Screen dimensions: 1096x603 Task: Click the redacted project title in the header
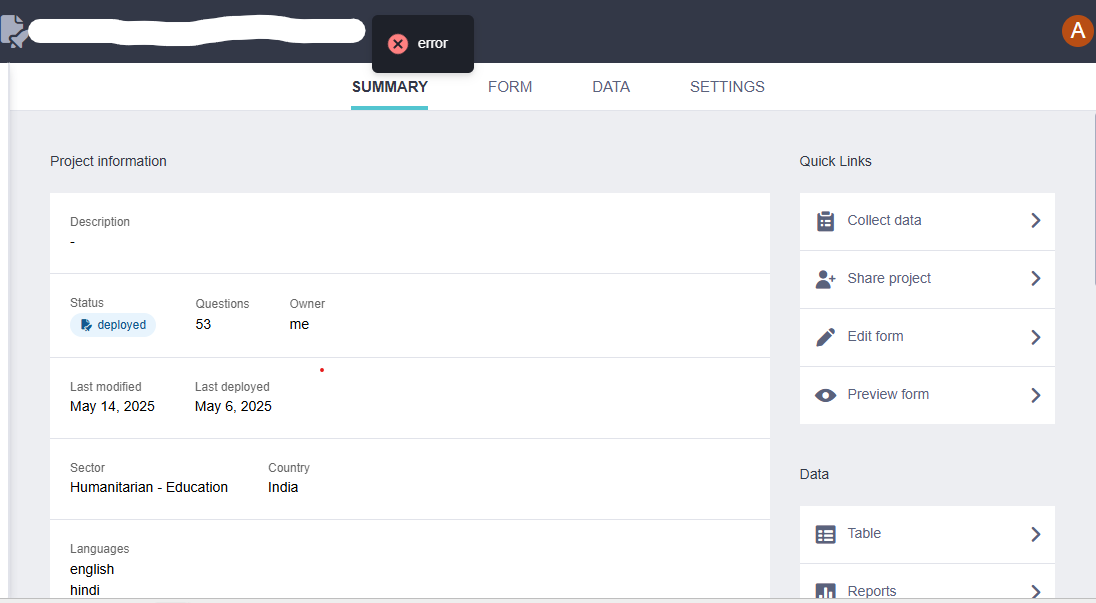pos(196,31)
